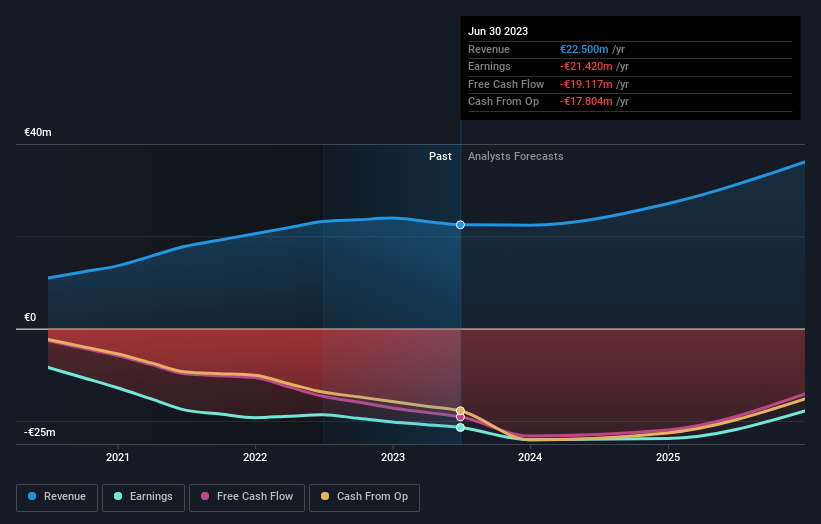Click the Past section label

[440, 156]
